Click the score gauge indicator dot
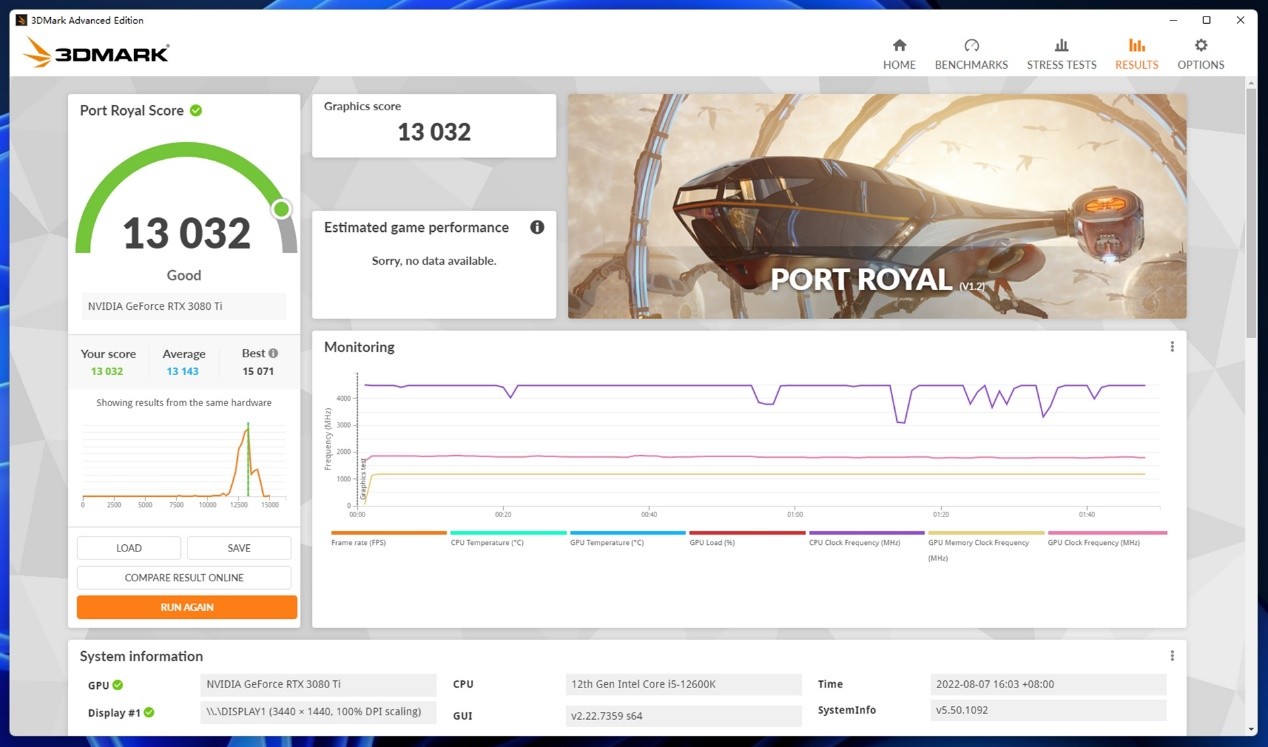 click(282, 209)
